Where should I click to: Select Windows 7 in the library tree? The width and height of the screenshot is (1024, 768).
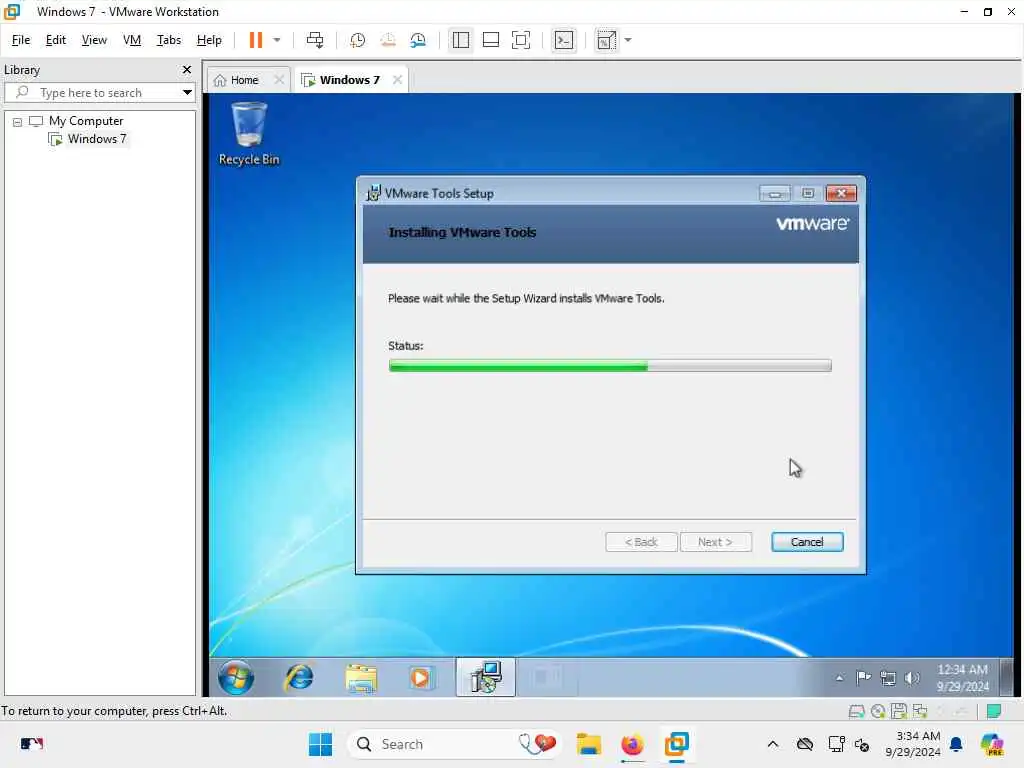tap(97, 139)
